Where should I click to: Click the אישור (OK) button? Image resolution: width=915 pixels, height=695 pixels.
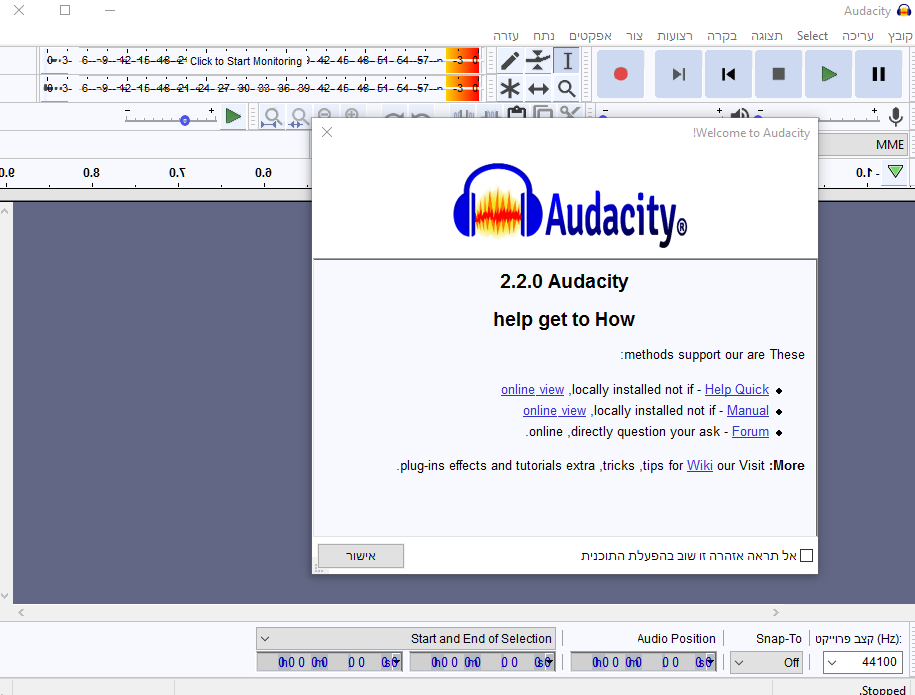pyautogui.click(x=361, y=556)
